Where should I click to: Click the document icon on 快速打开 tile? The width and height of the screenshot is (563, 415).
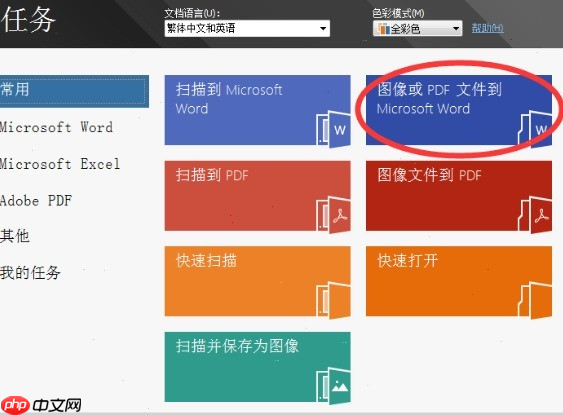(x=535, y=300)
